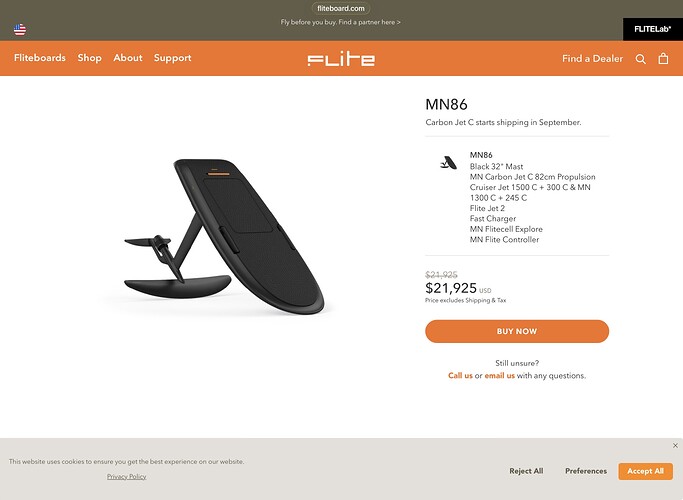
Task: Click Find a Dealer link
Action: pos(592,58)
